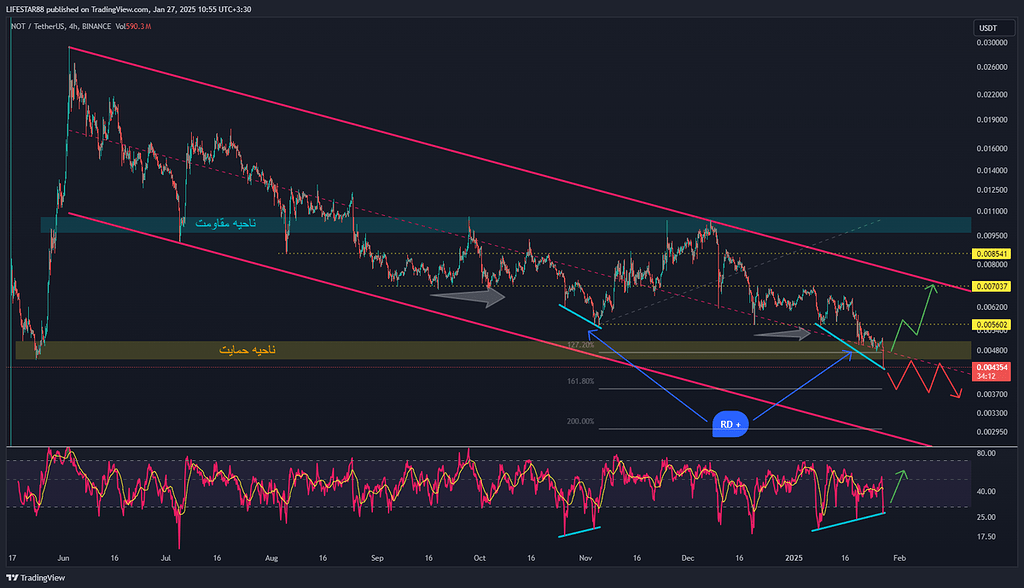Screen dimensions: 1024x588
Task: Click the 200.00% Fibonacci level label
Action: point(580,421)
